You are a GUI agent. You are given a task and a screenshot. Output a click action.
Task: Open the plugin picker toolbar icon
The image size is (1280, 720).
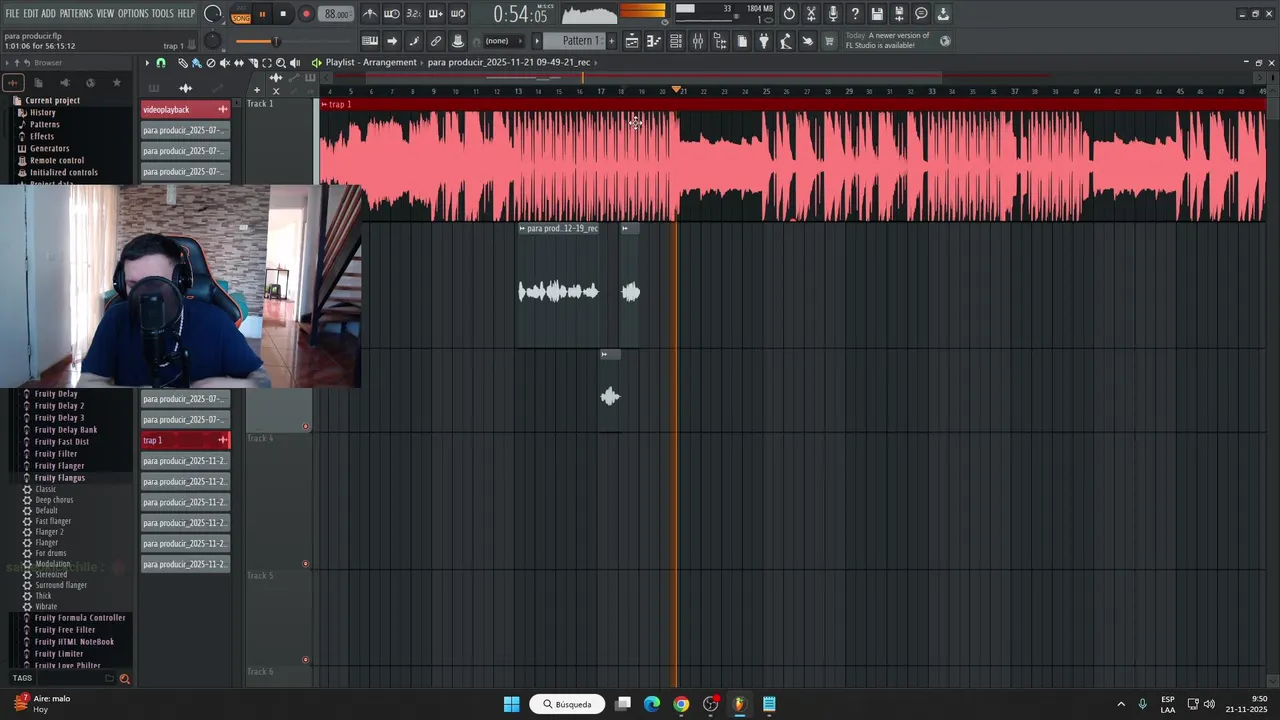(764, 41)
